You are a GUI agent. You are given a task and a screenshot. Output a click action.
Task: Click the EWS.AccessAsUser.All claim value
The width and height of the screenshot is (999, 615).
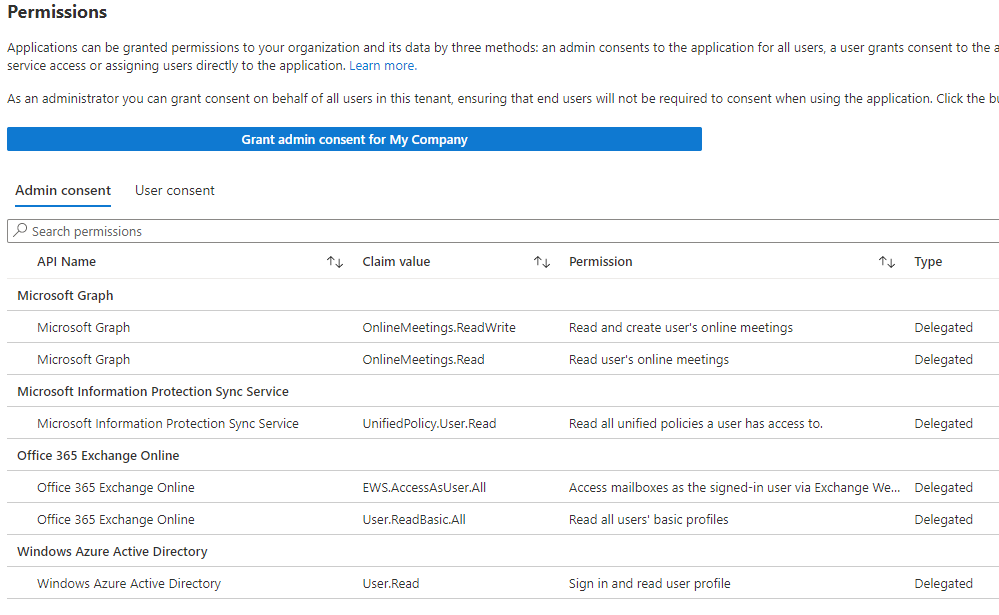pyautogui.click(x=424, y=488)
